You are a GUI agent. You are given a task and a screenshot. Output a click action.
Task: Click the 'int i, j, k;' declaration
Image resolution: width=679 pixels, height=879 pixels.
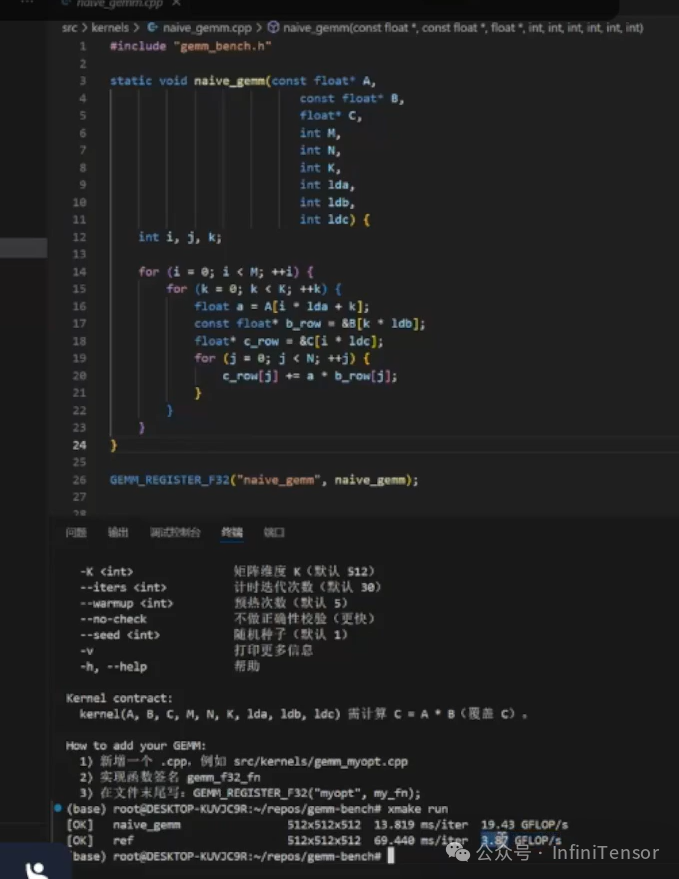[180, 237]
